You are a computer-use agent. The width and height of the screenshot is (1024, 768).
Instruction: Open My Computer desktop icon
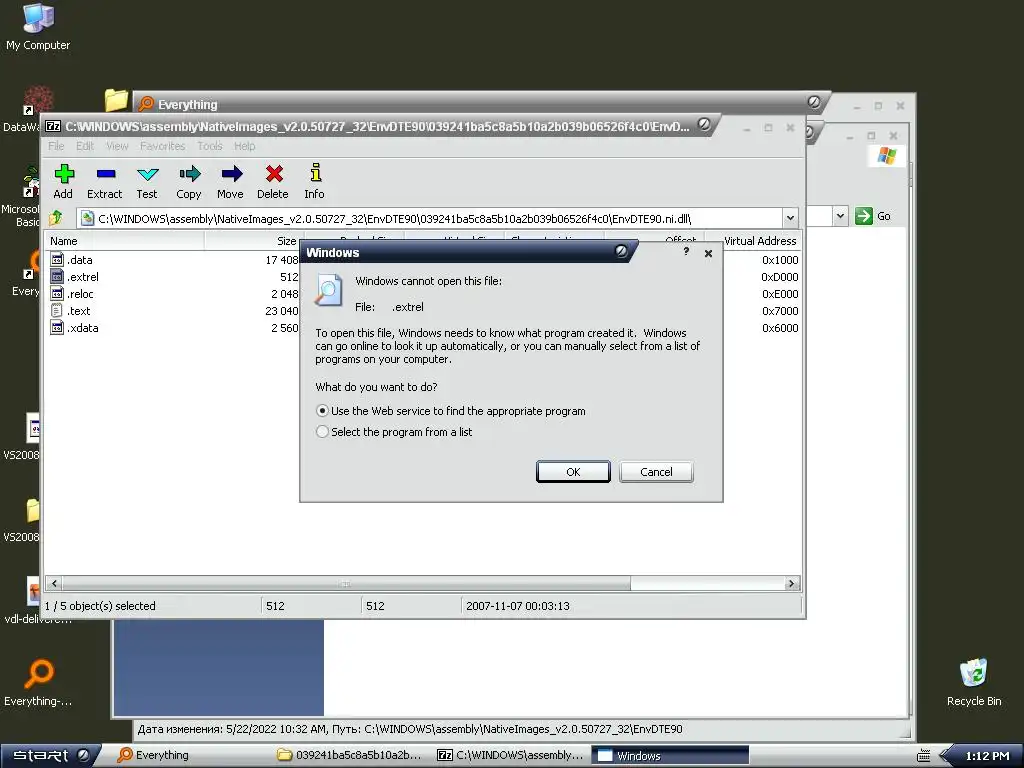(38, 20)
